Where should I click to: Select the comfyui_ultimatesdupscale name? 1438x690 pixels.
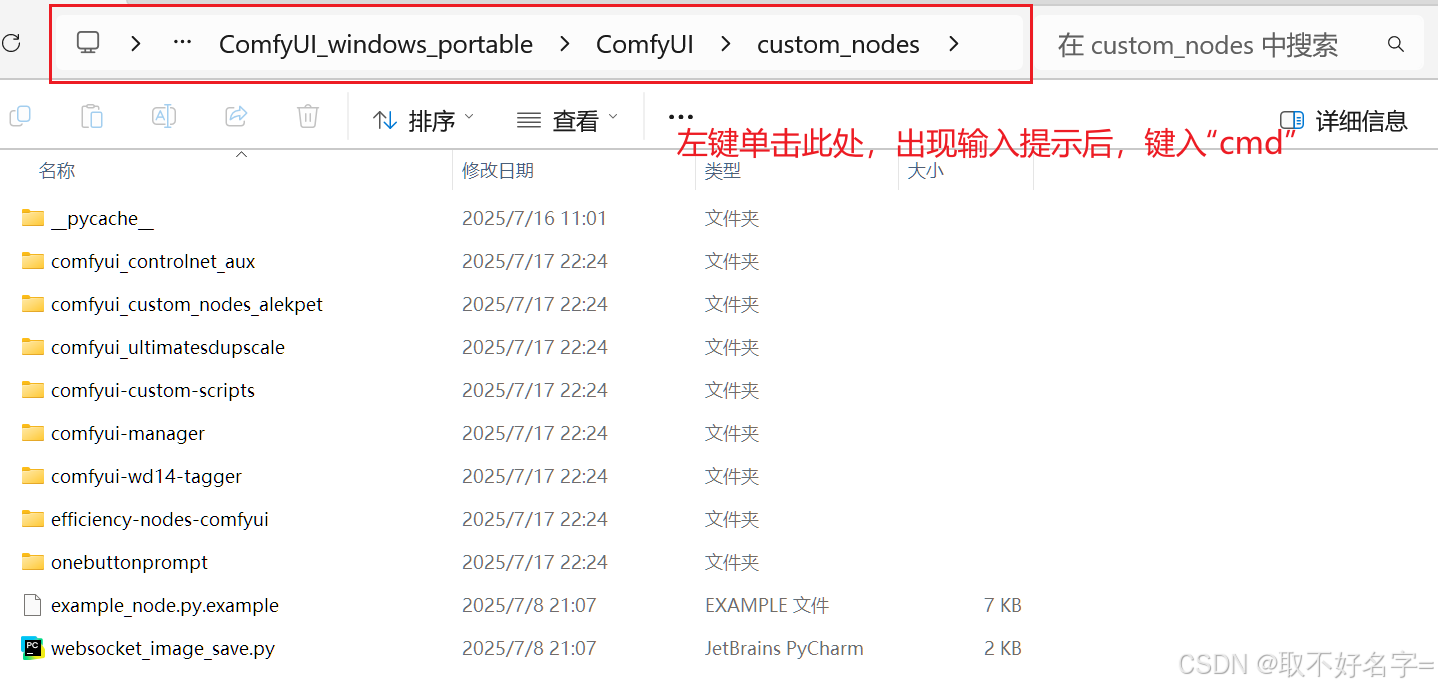168,348
